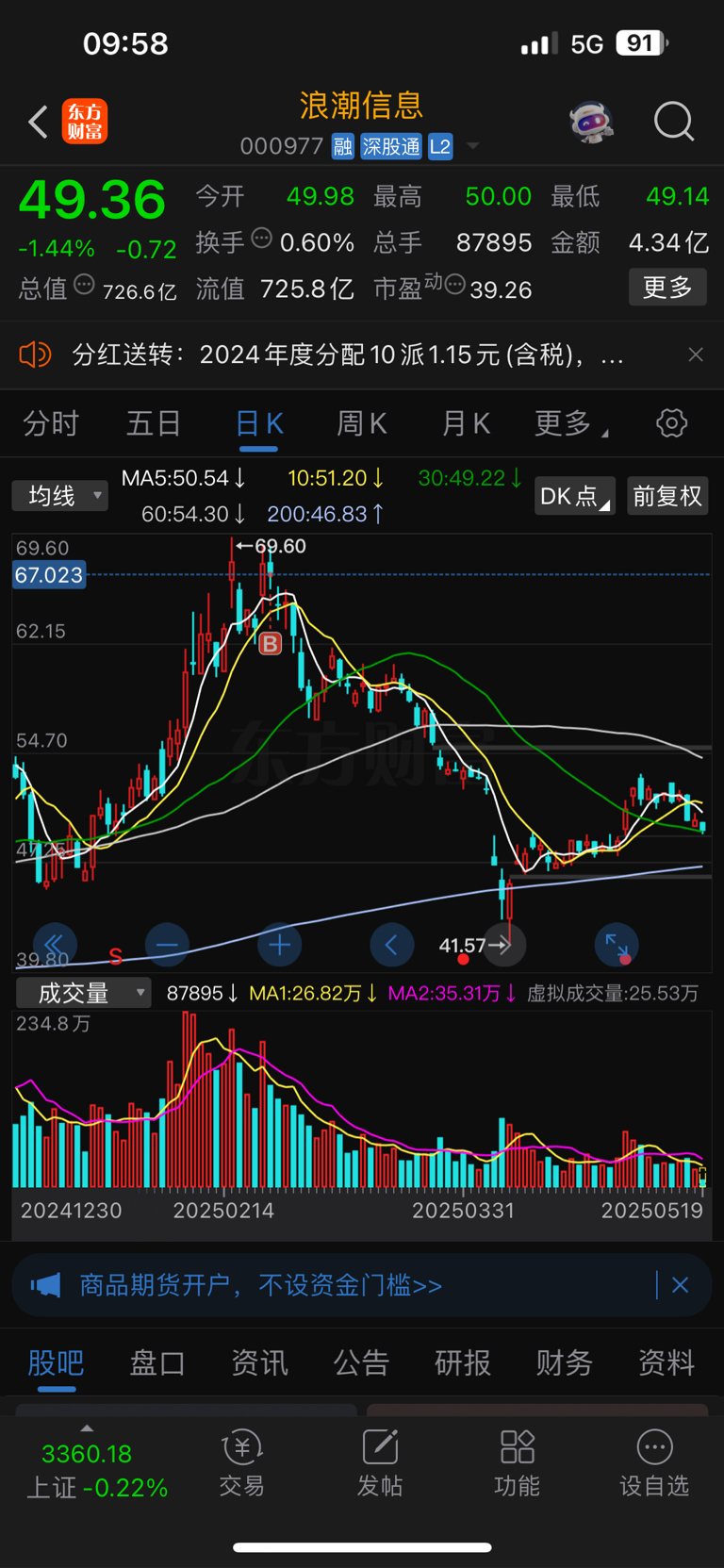724x1568 pixels.
Task: Zoom in chart with plus button
Action: 280,945
